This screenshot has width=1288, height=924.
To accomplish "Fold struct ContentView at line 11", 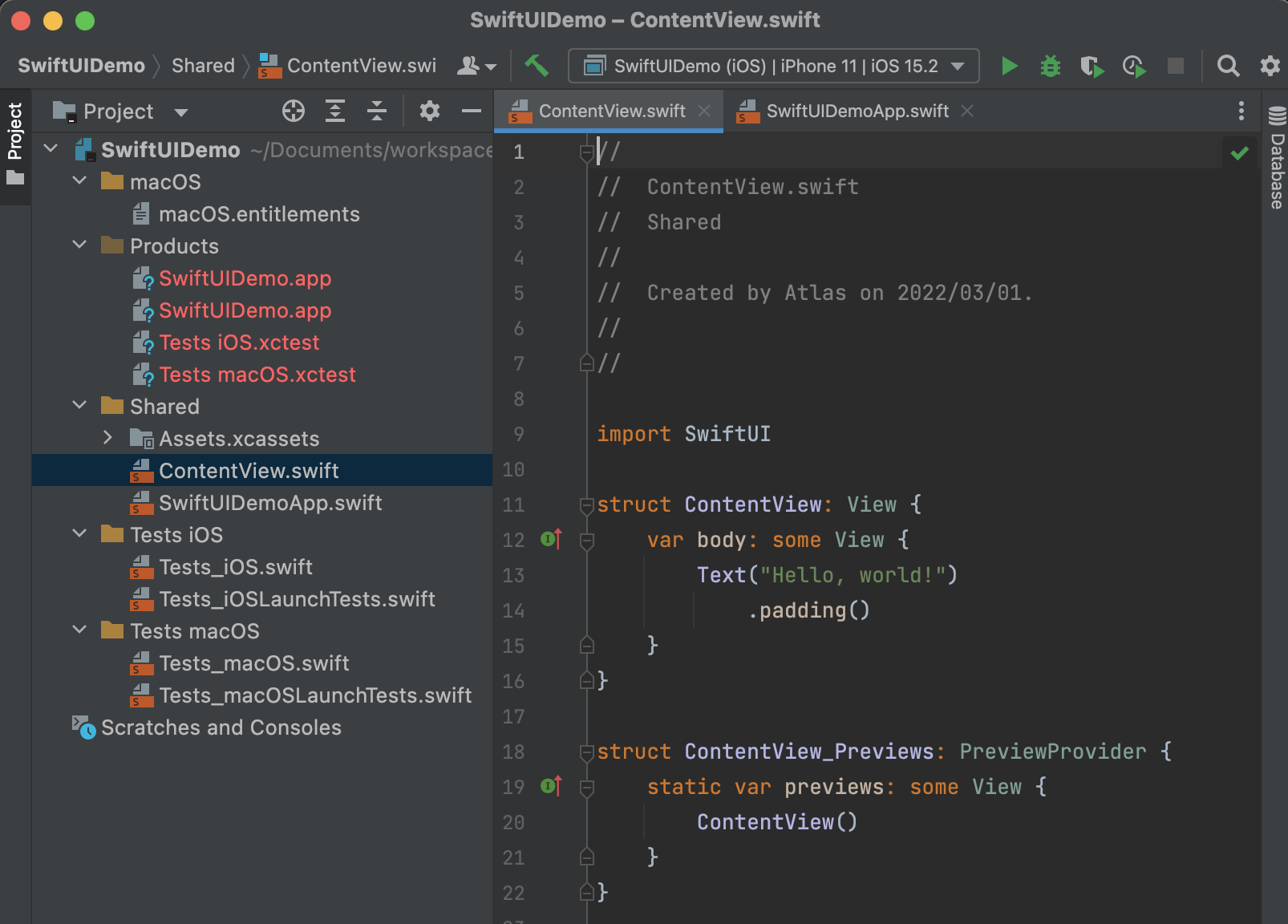I will pos(586,505).
